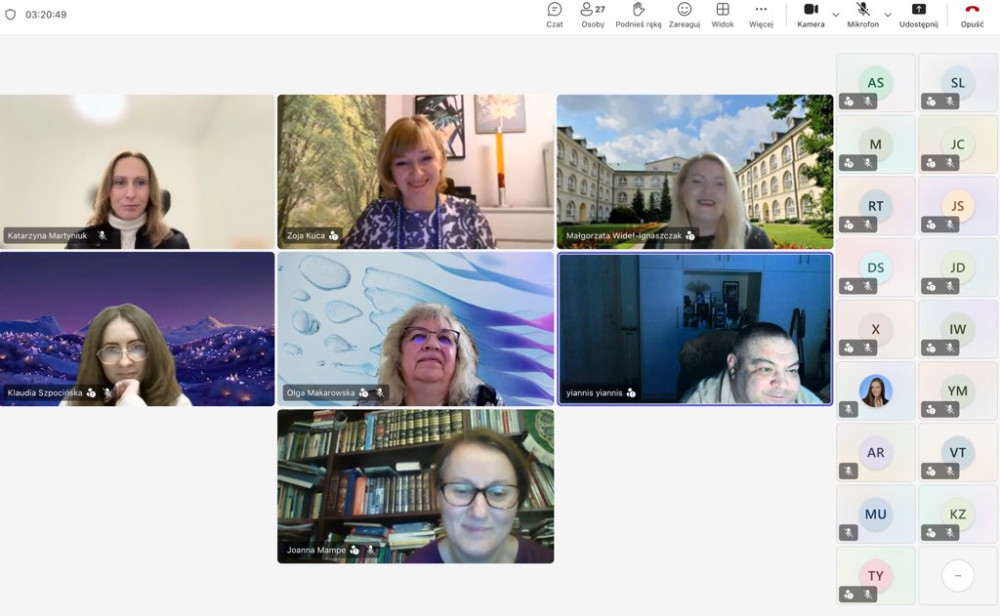Select Olga Makarowska's video tile
This screenshot has height=616, width=1000.
(415, 328)
